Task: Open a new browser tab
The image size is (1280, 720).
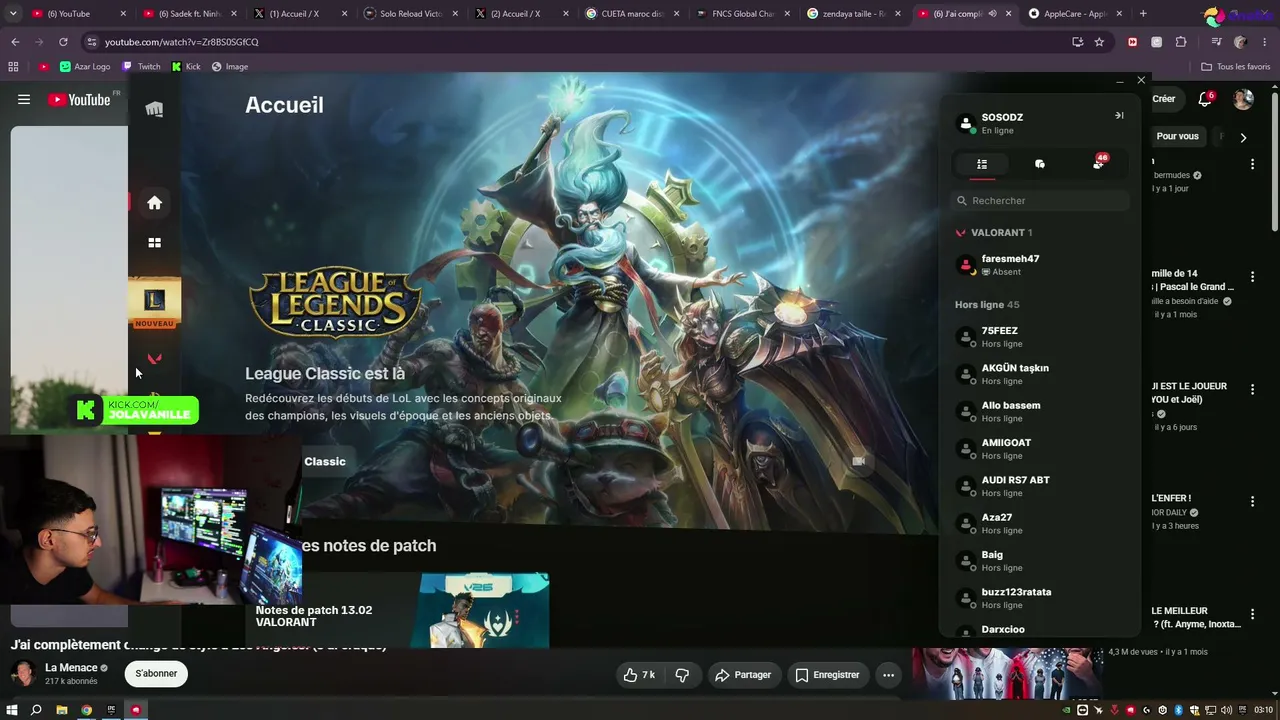Action: (1143, 14)
